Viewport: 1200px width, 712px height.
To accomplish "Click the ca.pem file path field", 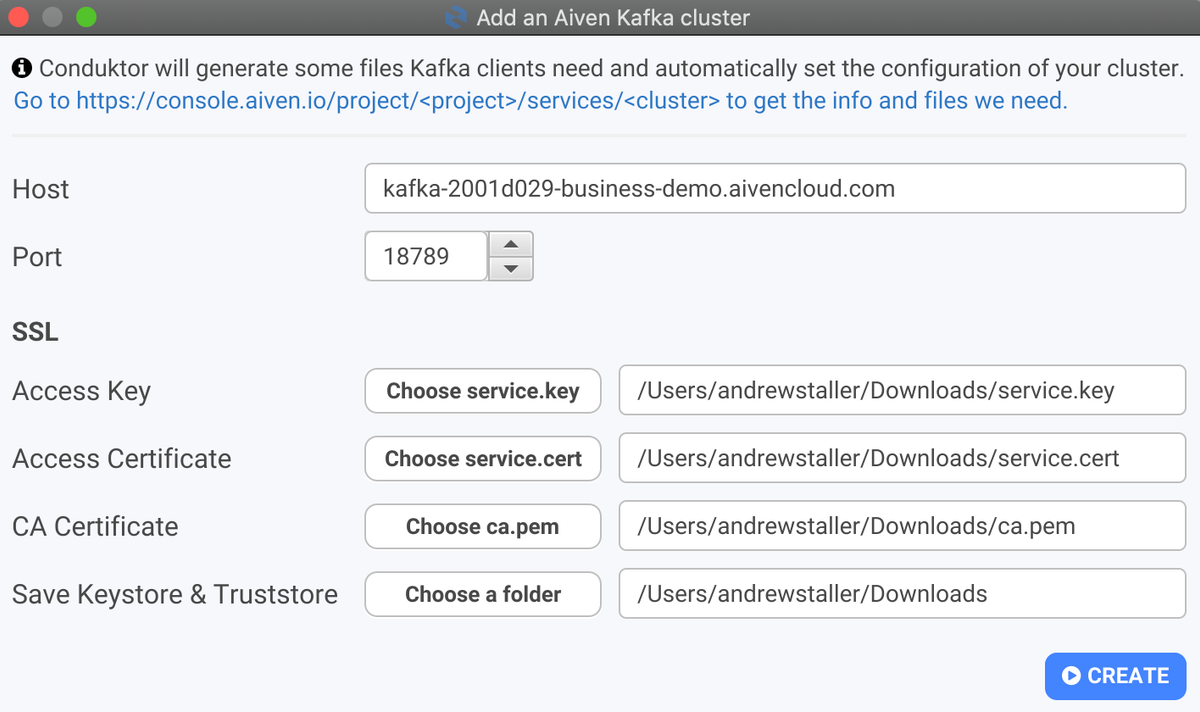I will pos(902,526).
